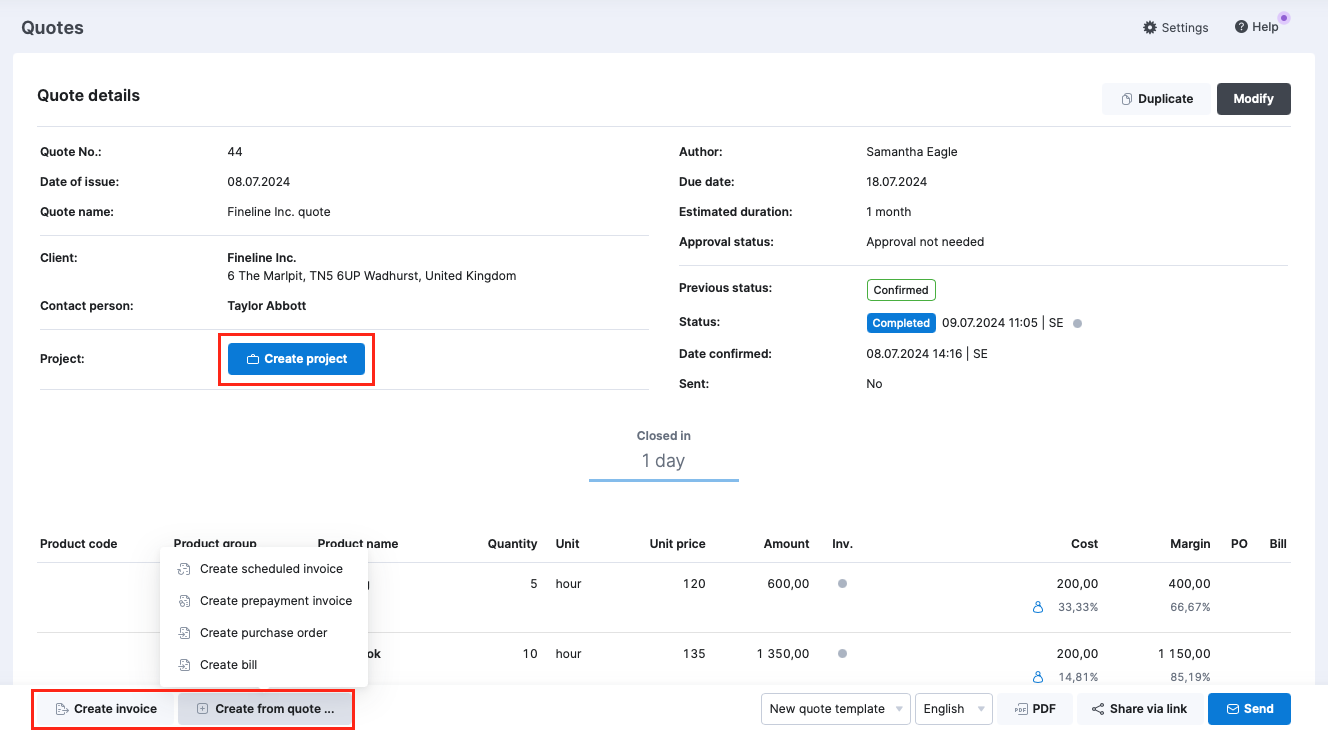
Task: Choose Create purchase order
Action: 264,633
